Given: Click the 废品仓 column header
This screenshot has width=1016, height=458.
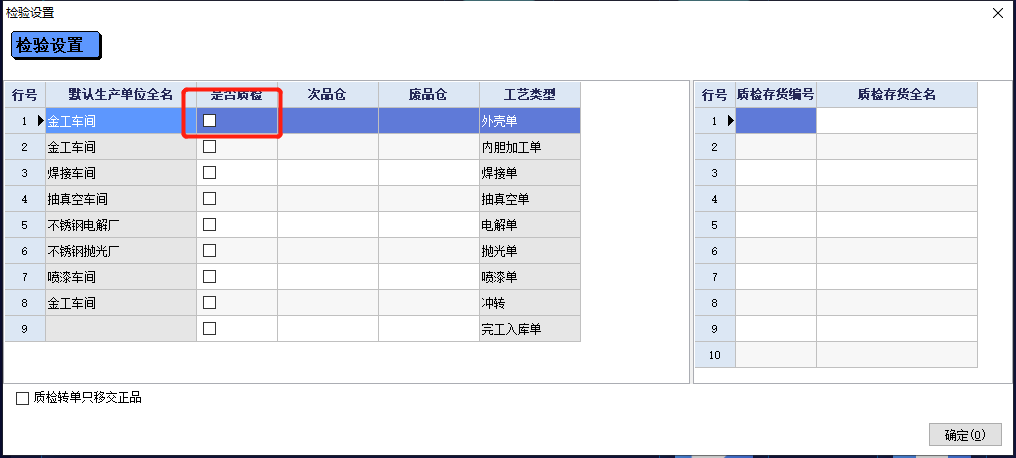Looking at the screenshot, I should click(x=428, y=95).
